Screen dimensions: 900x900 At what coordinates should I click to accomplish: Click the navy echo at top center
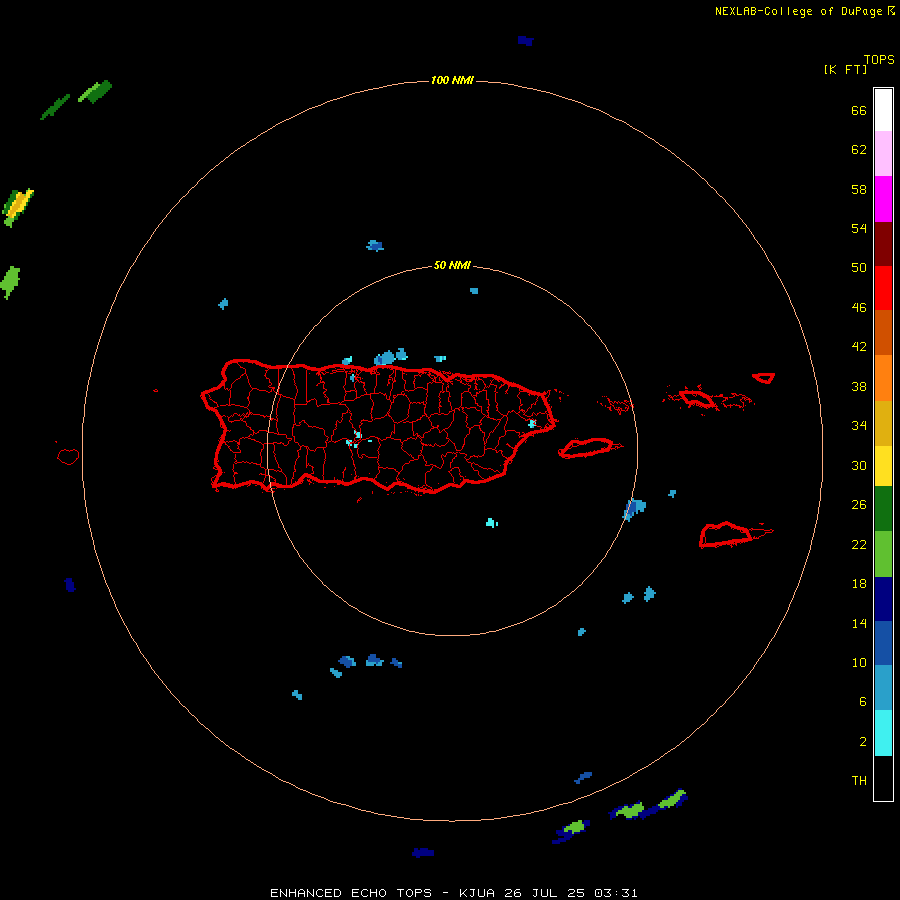tap(525, 41)
